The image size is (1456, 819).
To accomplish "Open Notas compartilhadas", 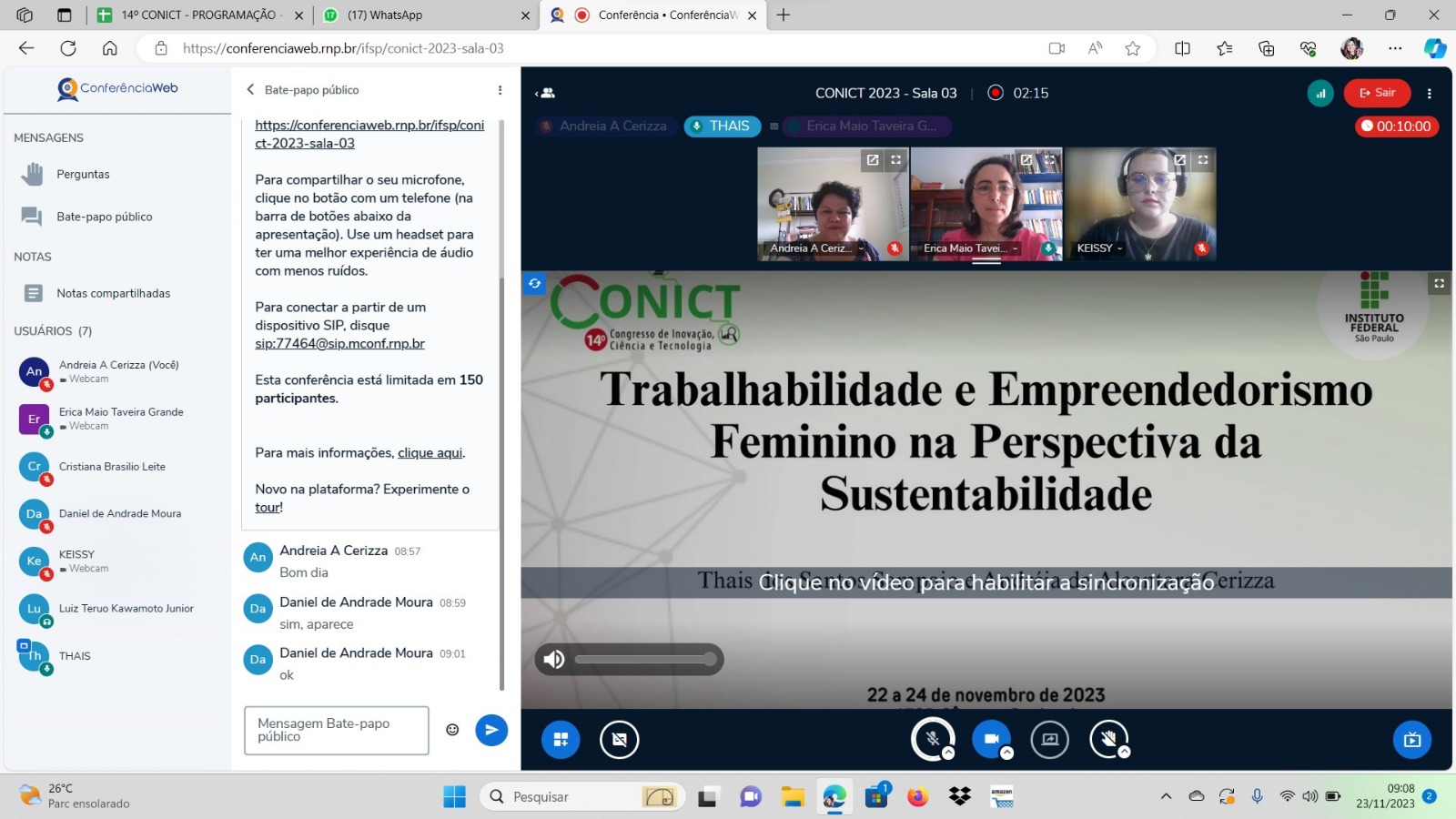I will [x=113, y=293].
